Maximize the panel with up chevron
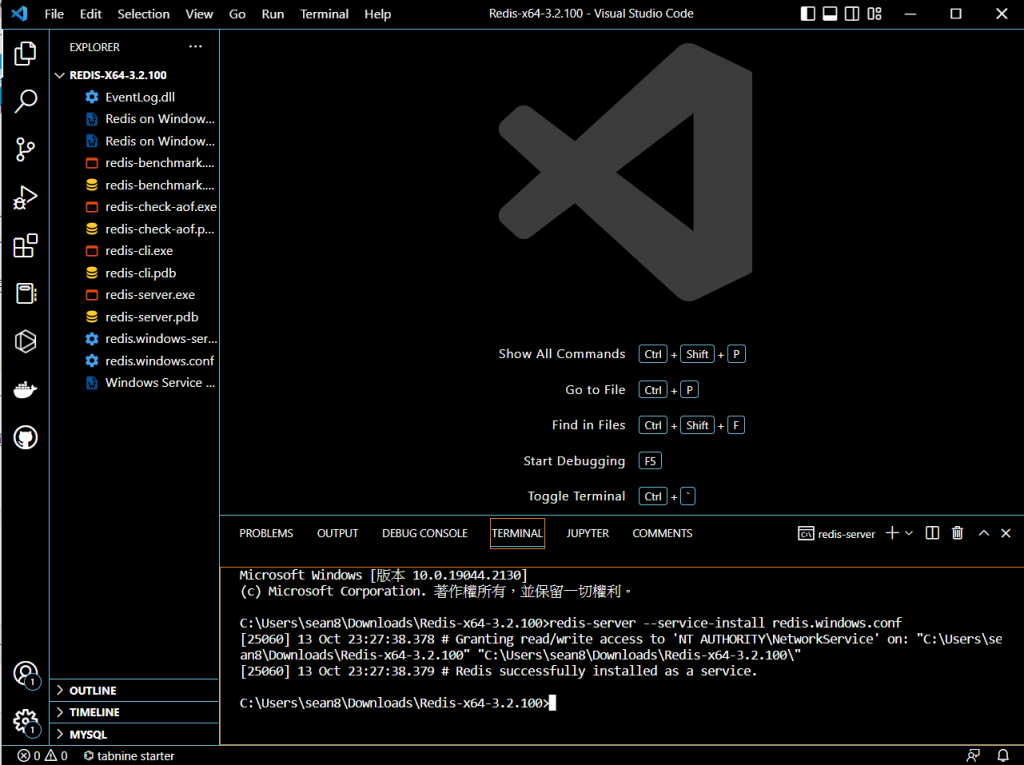 (x=984, y=533)
